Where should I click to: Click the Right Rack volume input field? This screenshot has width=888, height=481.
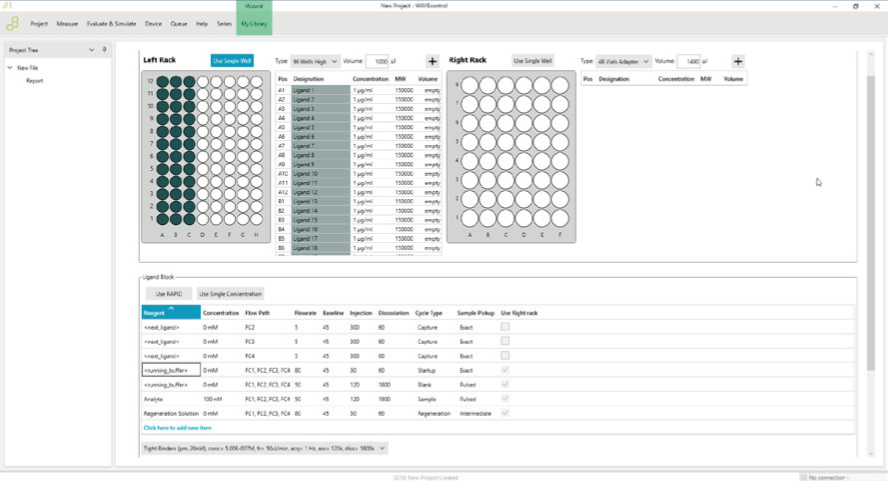point(689,61)
